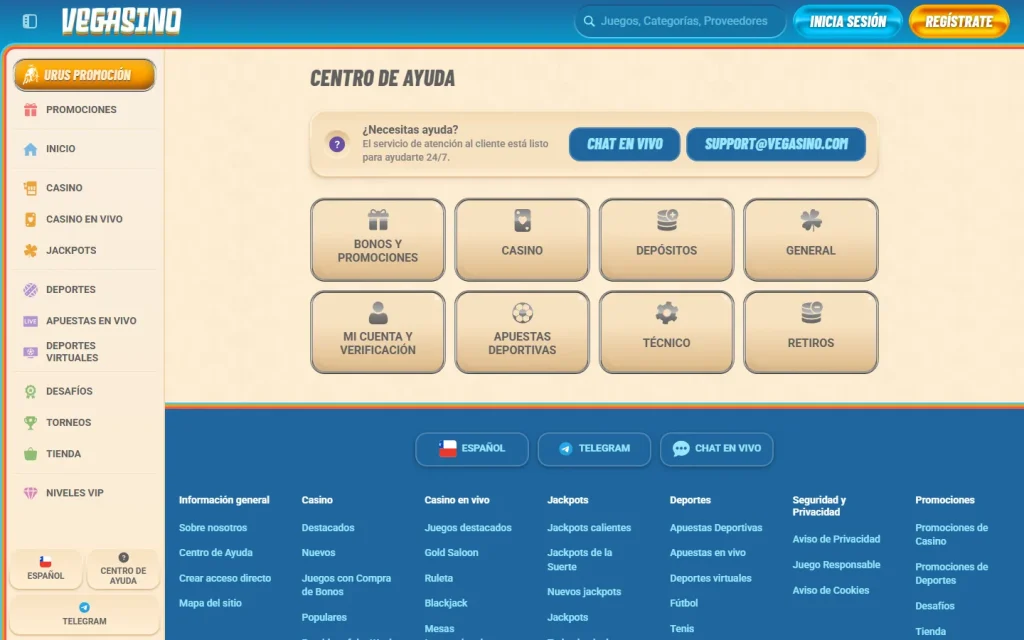
Task: Open the Aviso de Cookies link
Action: (x=831, y=590)
